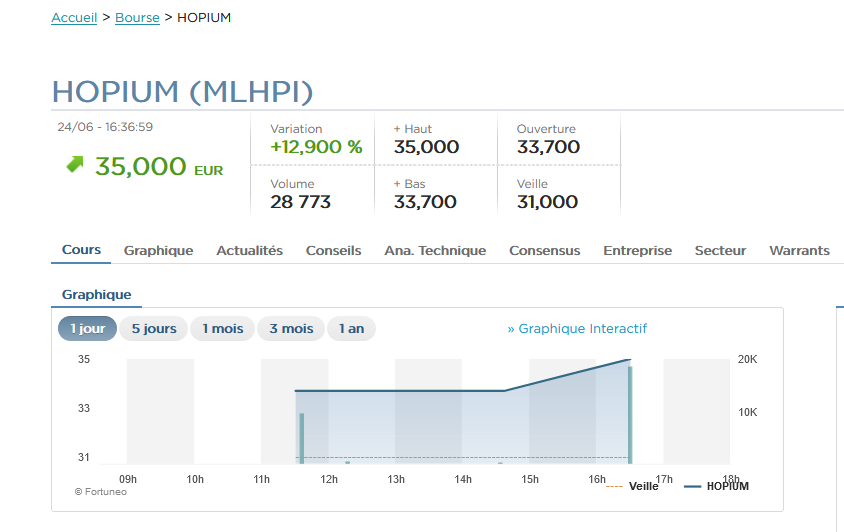Click the Volume value 28 773
This screenshot has width=844, height=532.
[300, 202]
